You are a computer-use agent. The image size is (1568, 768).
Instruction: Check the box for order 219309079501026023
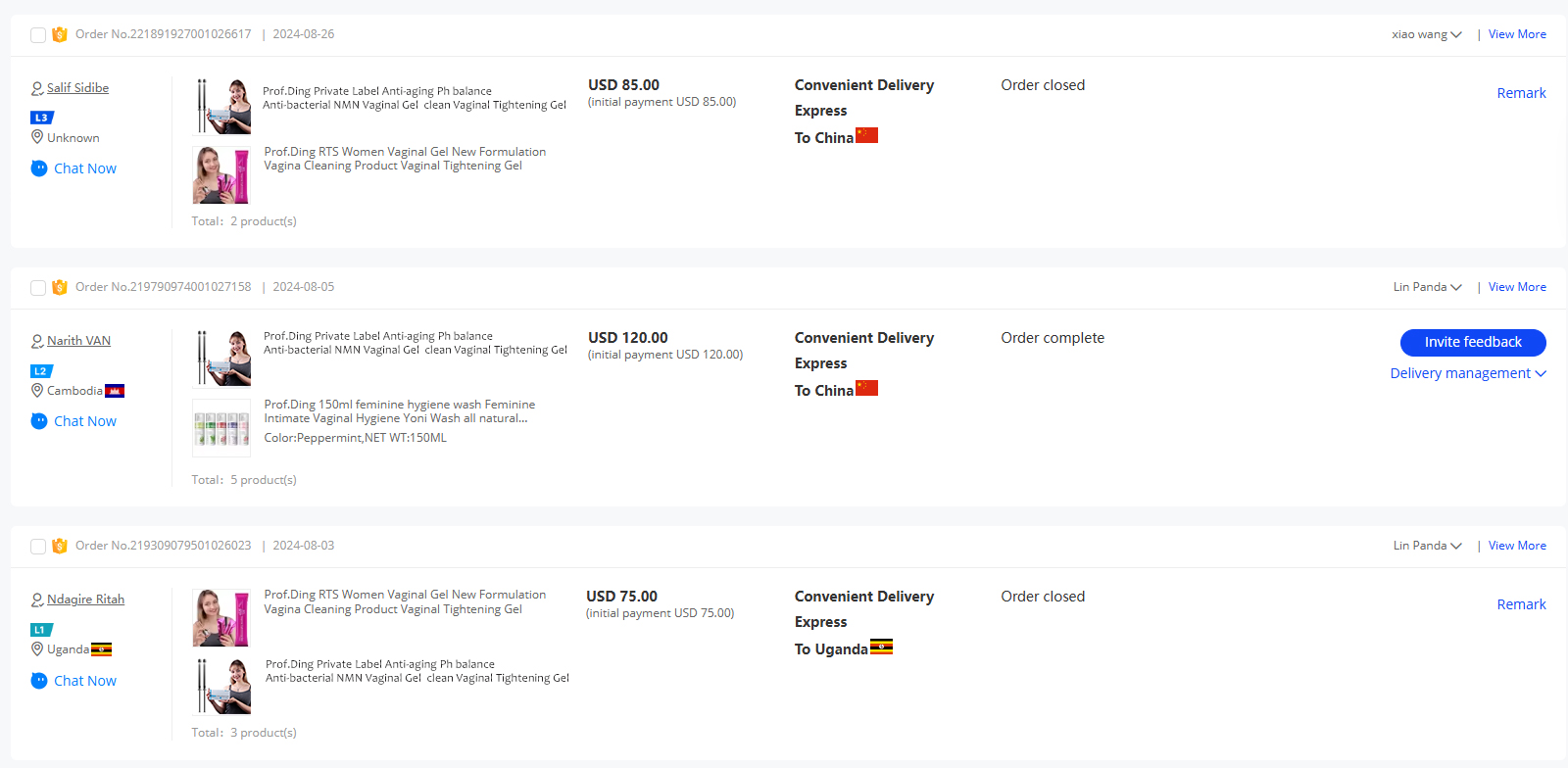38,547
